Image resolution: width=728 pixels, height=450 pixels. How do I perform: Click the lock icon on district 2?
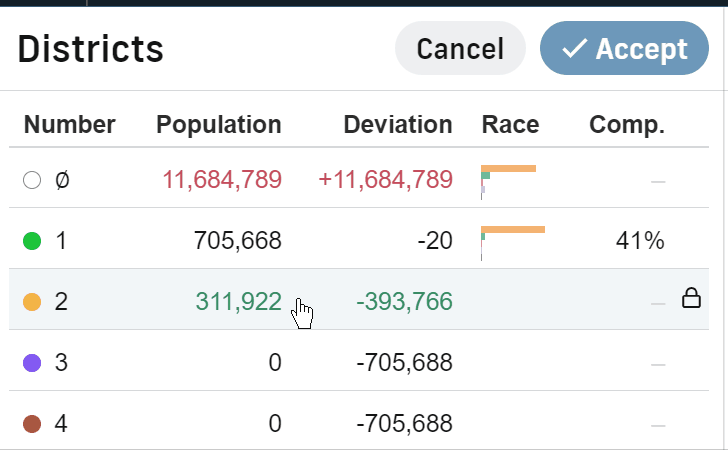[691, 298]
